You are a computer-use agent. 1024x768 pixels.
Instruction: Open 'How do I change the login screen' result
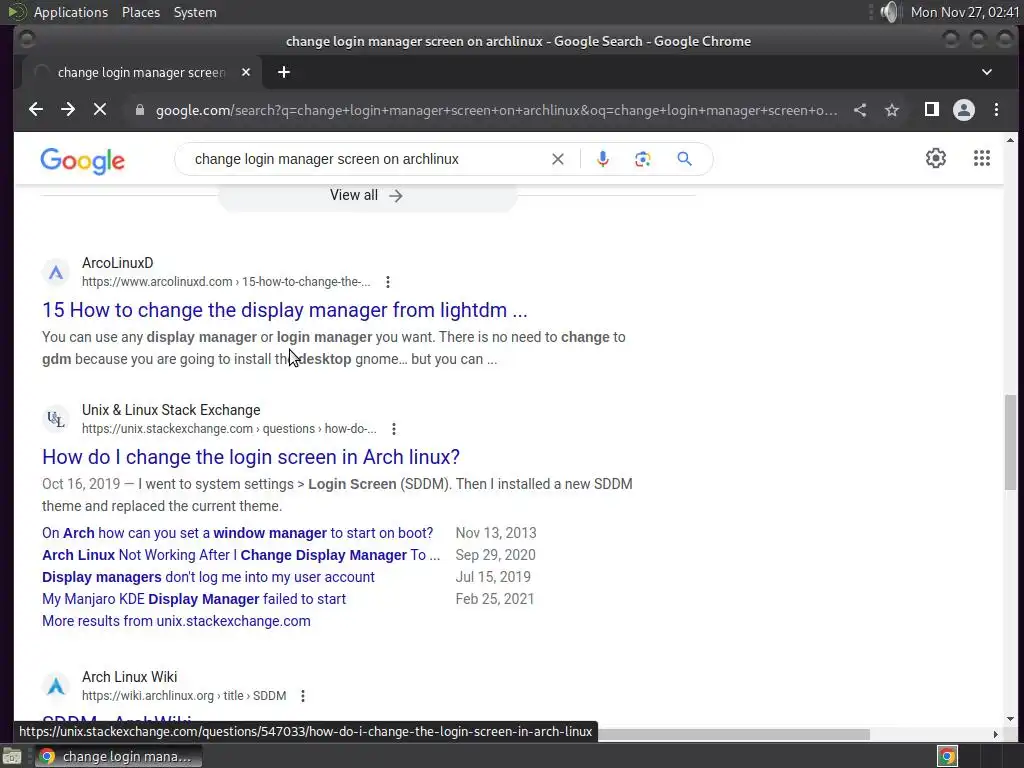tap(251, 456)
